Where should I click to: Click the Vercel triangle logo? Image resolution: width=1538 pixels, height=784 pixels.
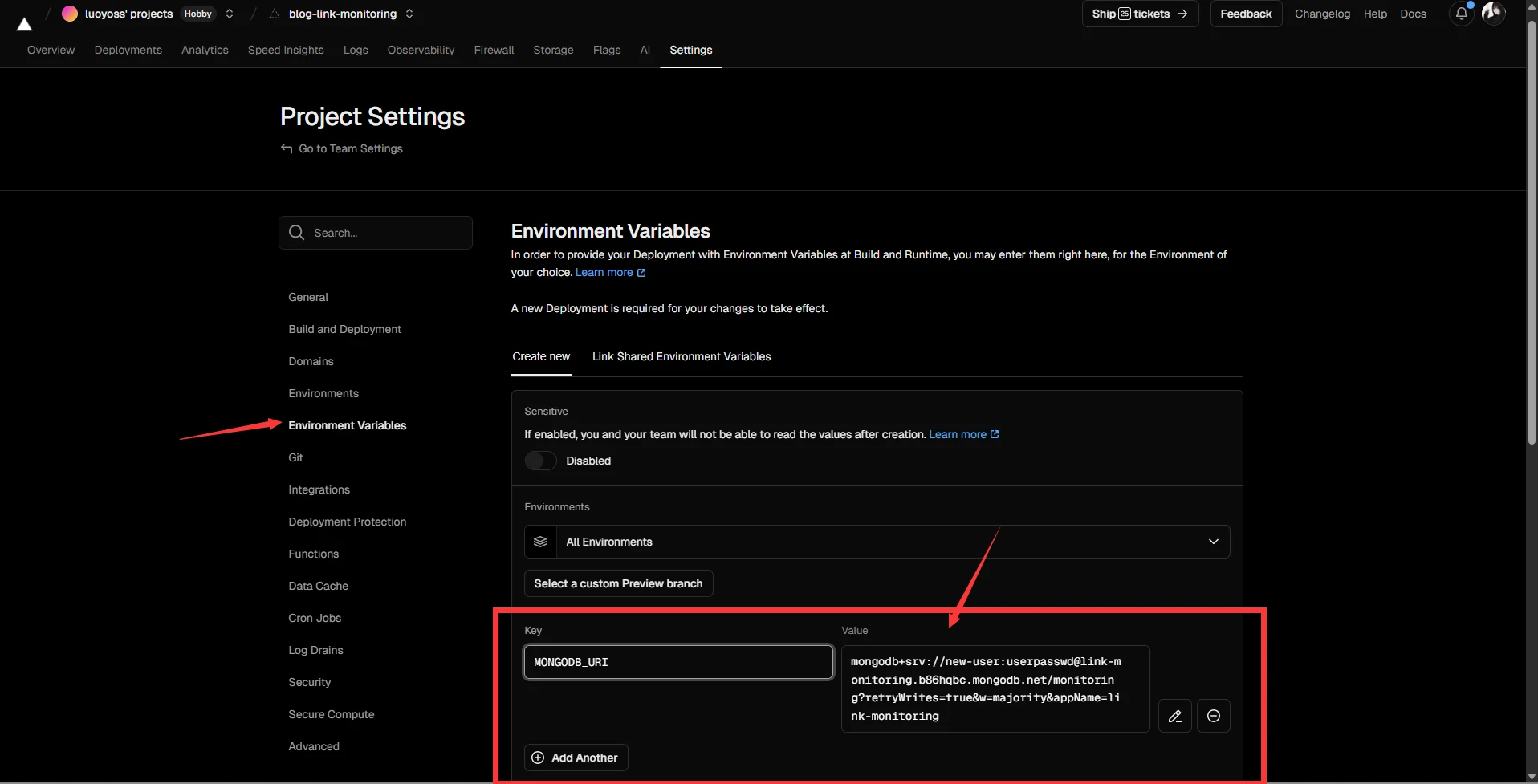[24, 24]
